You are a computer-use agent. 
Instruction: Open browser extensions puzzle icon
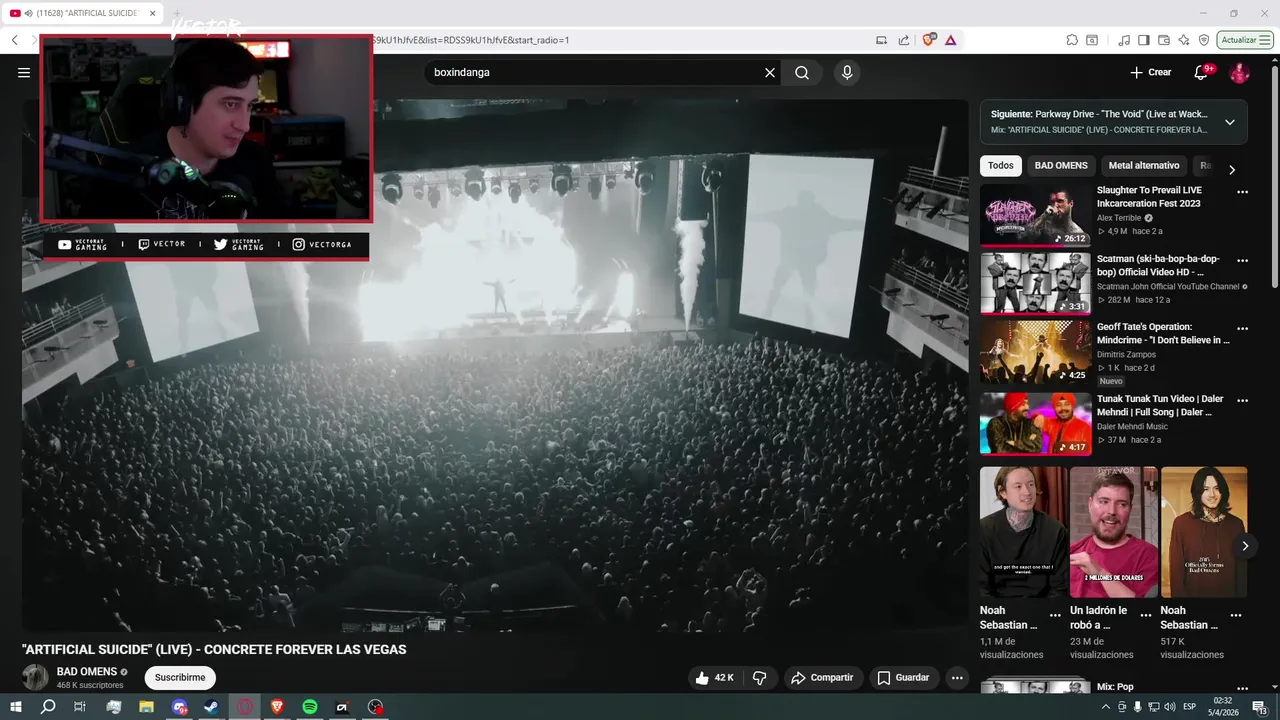(1072, 40)
